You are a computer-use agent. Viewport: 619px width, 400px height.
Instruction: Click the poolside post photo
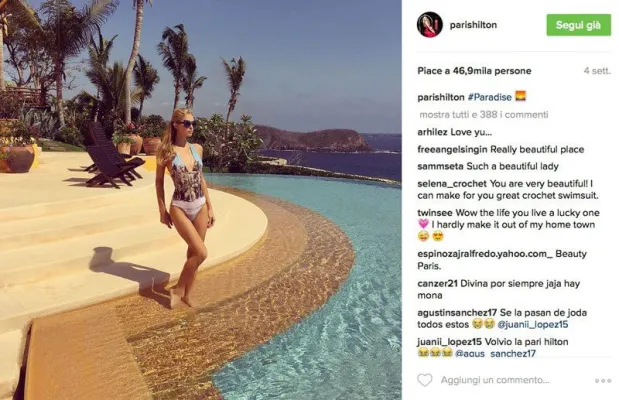click(x=201, y=200)
